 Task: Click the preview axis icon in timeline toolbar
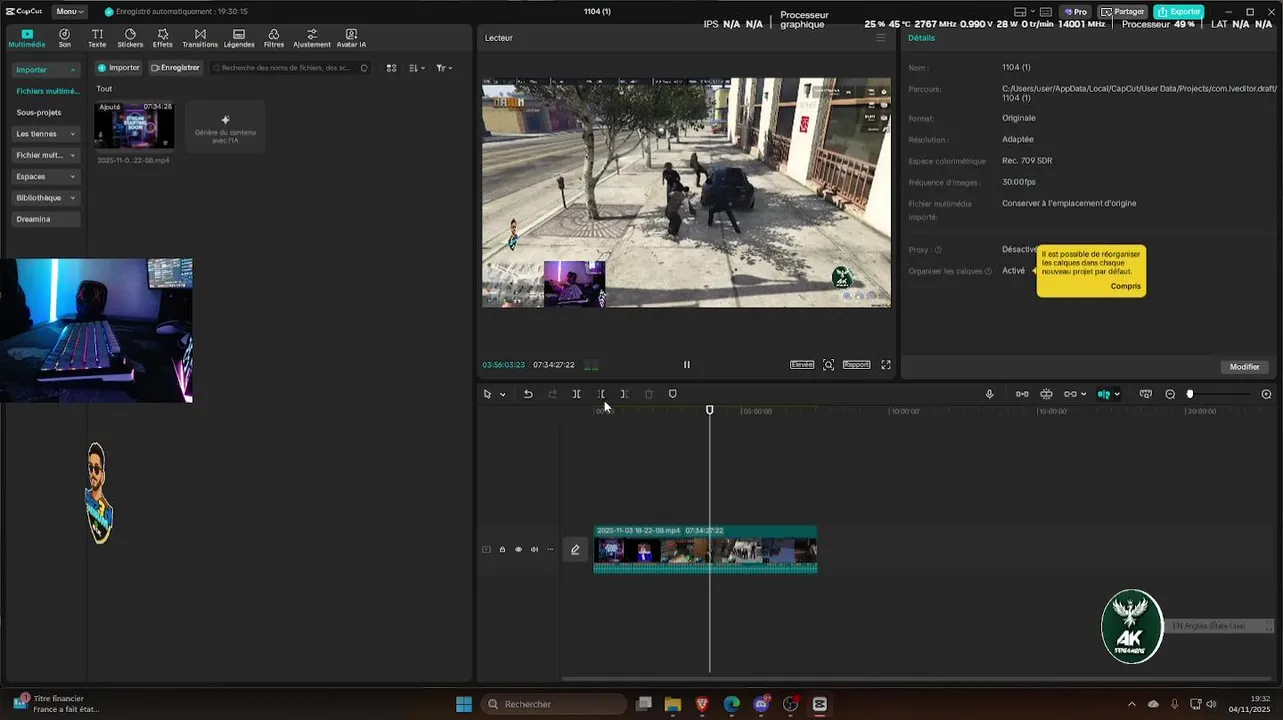[x=1146, y=394]
